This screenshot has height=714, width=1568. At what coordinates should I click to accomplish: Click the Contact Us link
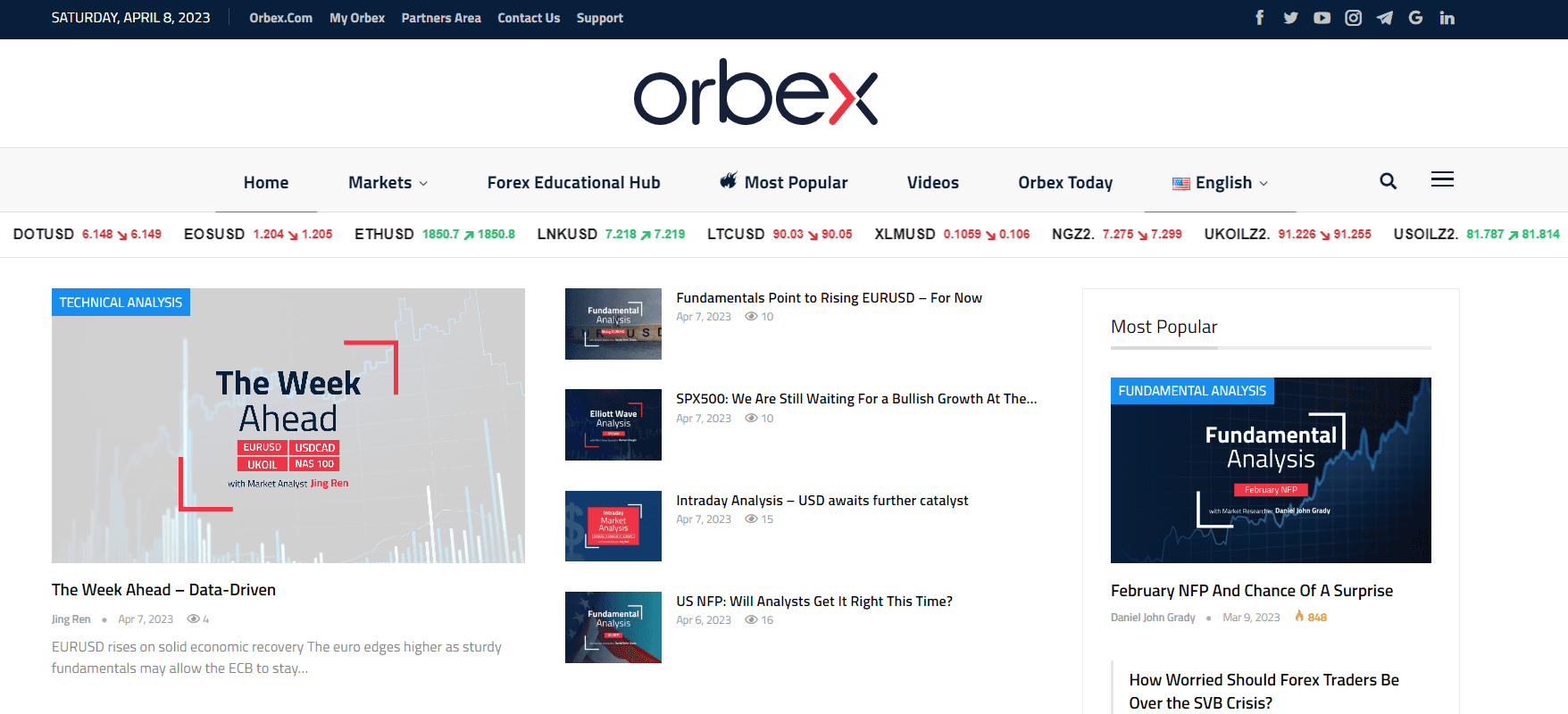[529, 18]
